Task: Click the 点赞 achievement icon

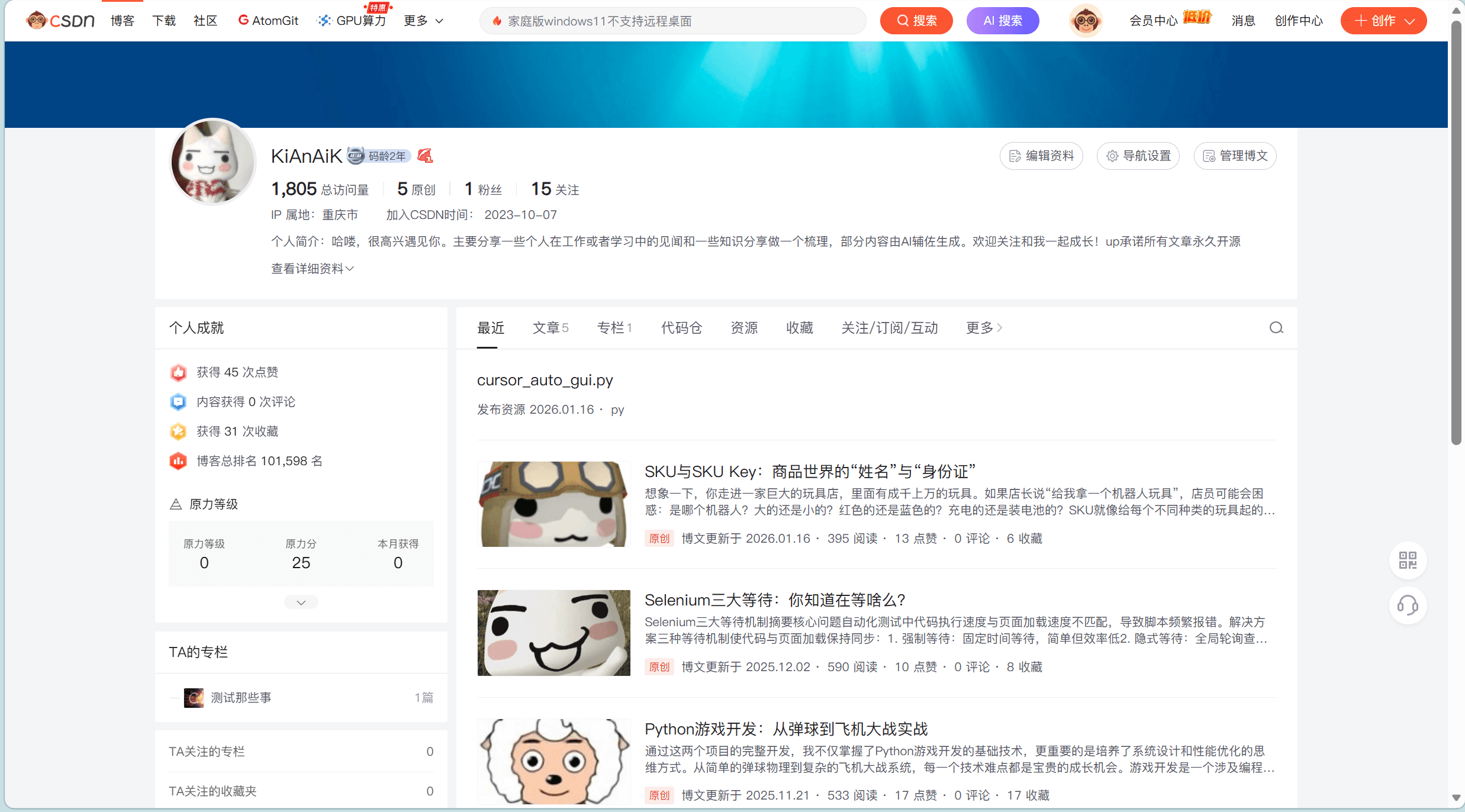Action: [x=178, y=372]
